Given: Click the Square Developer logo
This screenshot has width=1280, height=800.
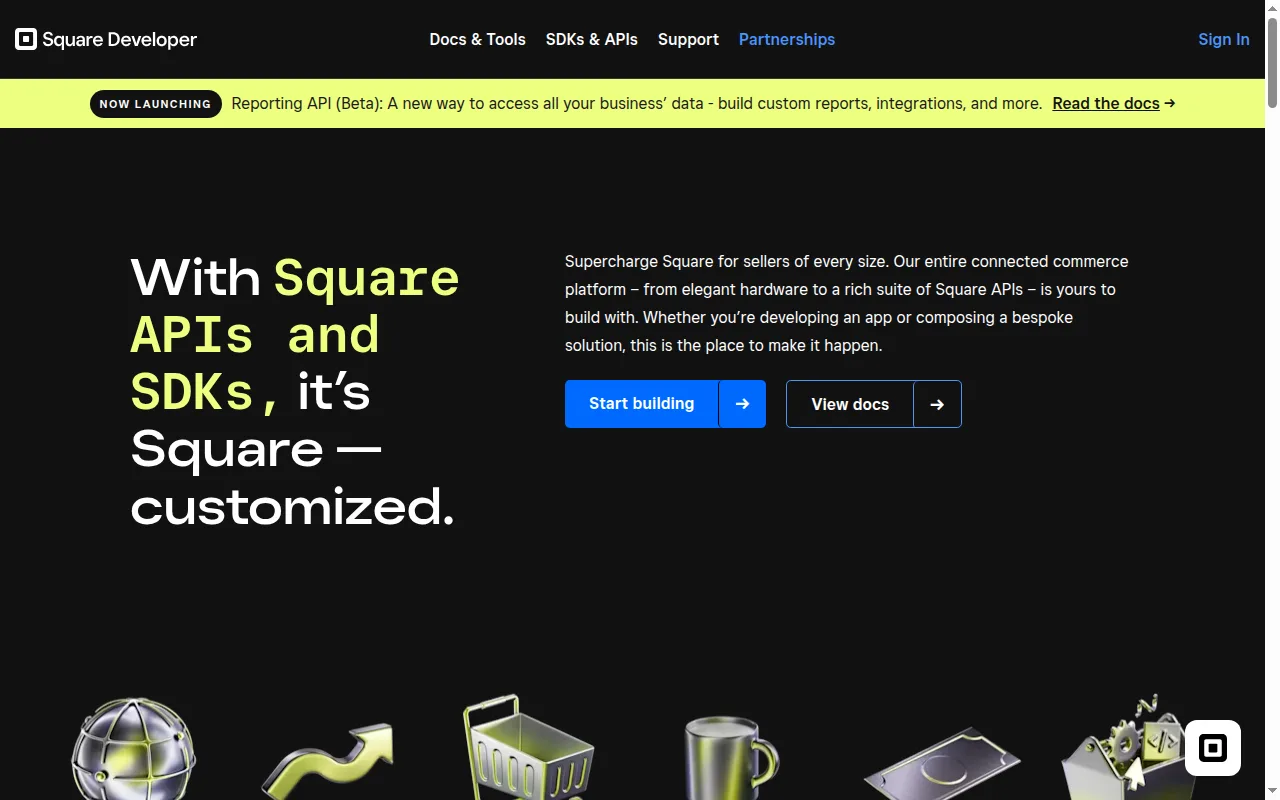Looking at the screenshot, I should [x=106, y=39].
